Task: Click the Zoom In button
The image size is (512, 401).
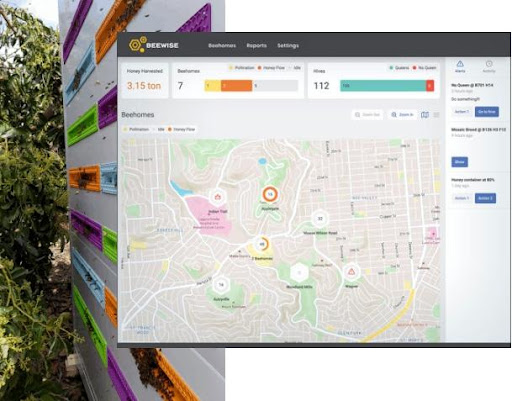Action: [402, 115]
